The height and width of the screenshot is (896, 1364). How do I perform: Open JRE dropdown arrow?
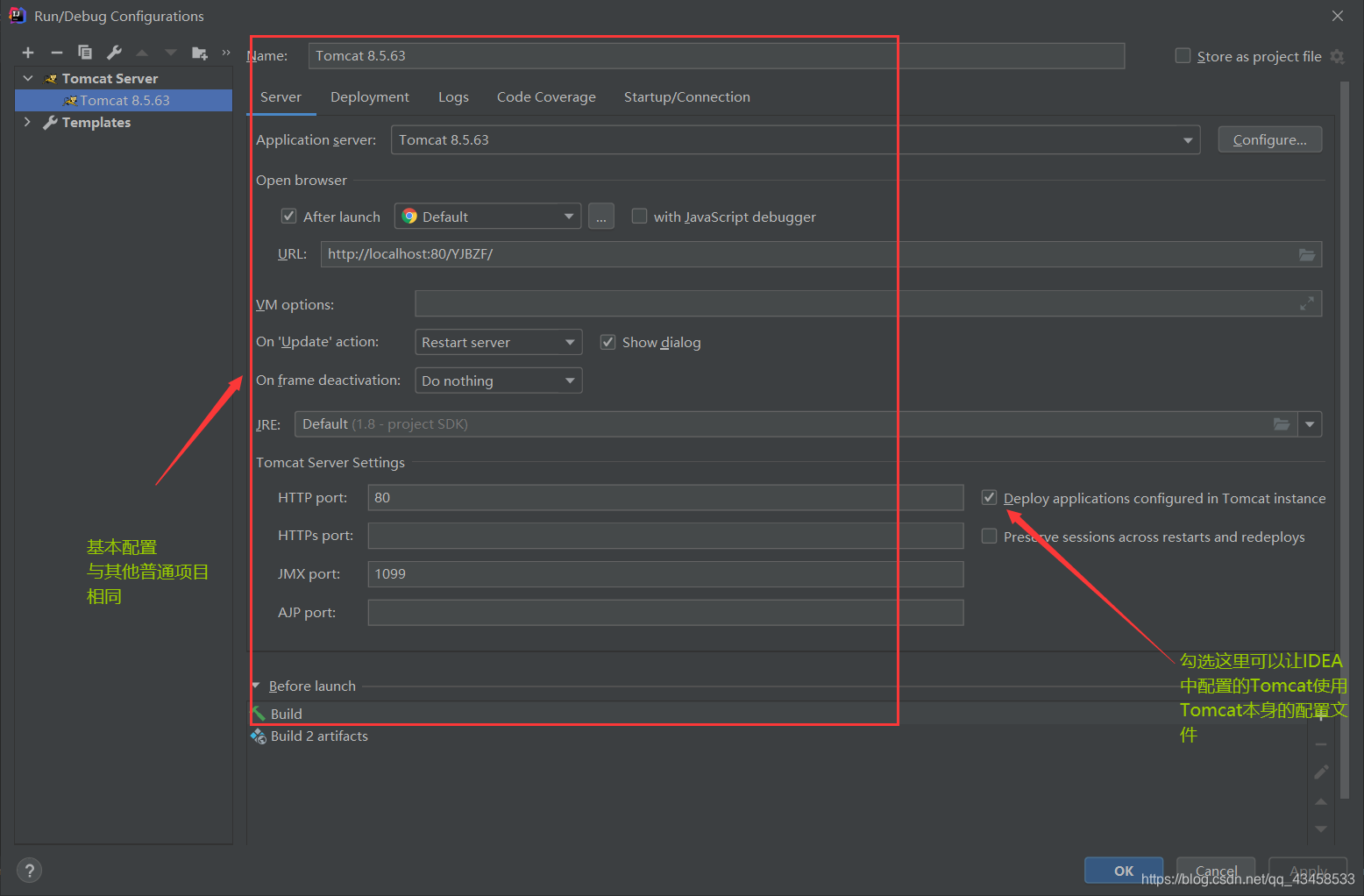pos(1310,424)
